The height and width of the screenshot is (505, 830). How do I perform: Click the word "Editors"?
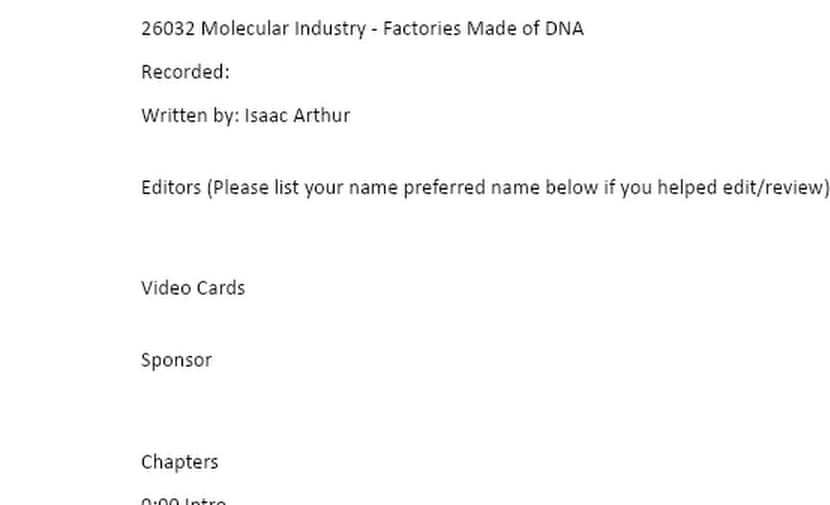[x=171, y=188]
